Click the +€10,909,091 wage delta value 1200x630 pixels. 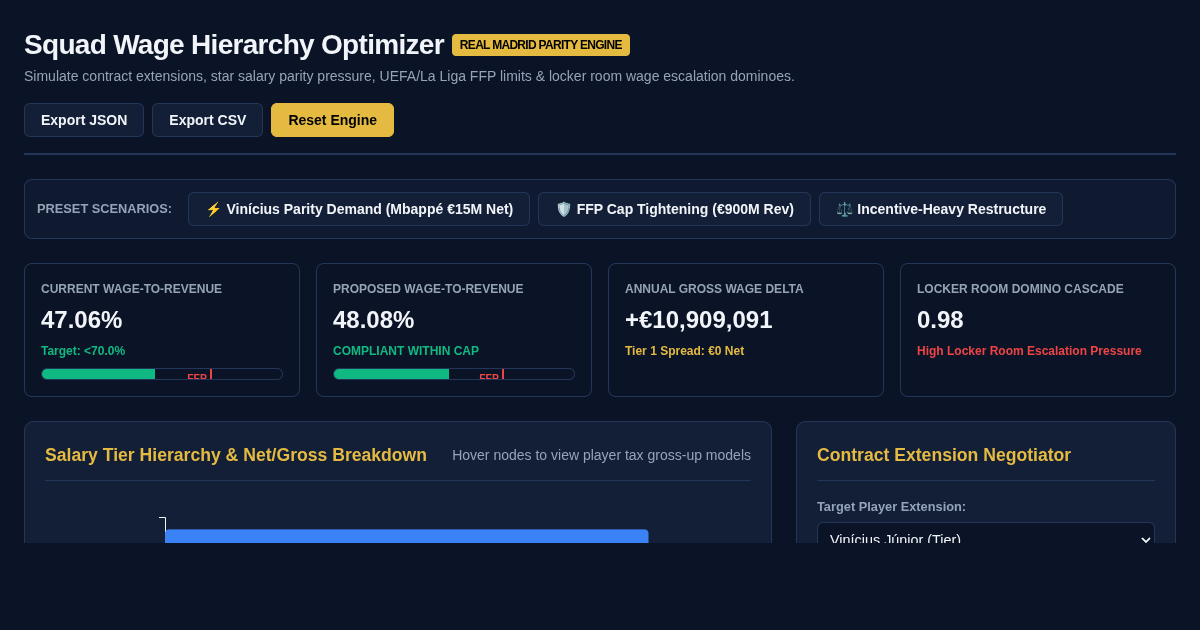coord(699,320)
